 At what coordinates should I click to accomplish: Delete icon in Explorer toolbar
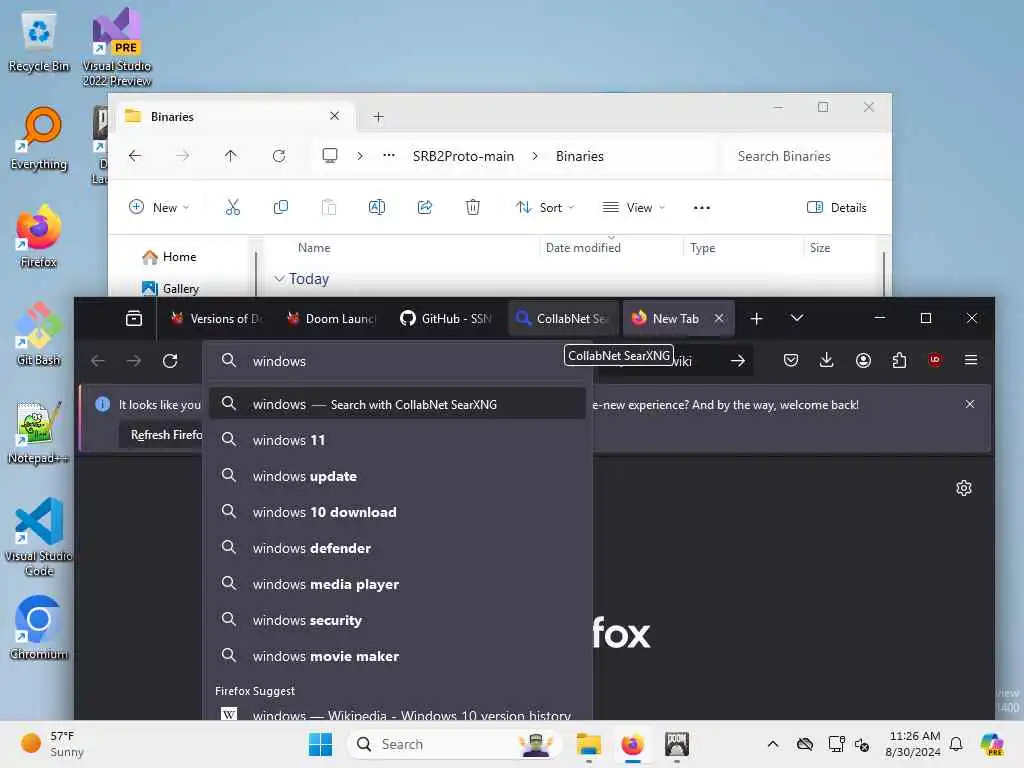(473, 208)
